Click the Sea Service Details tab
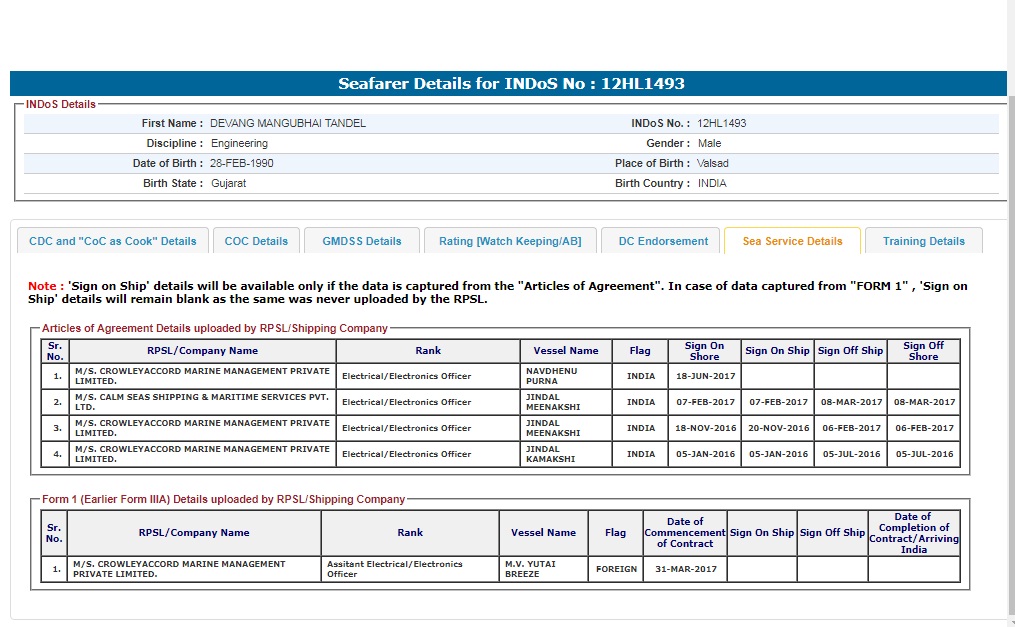This screenshot has height=627, width=1015. coord(792,241)
